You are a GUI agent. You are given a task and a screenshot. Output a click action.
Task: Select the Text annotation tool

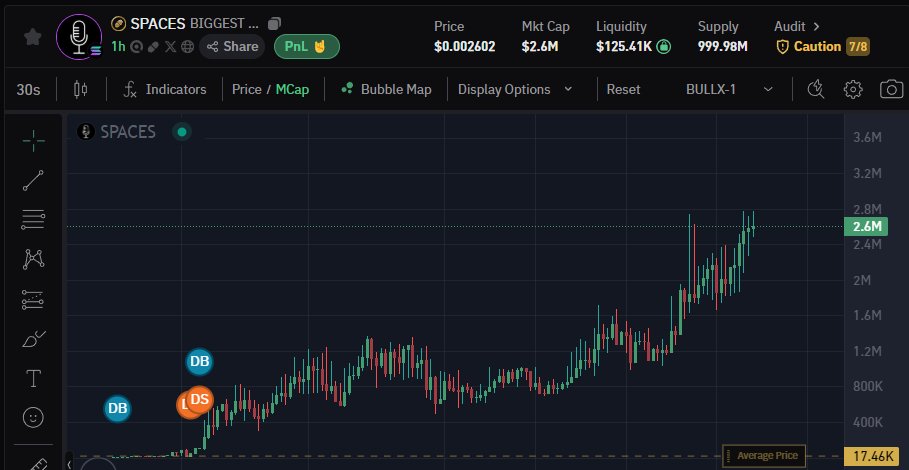point(33,379)
